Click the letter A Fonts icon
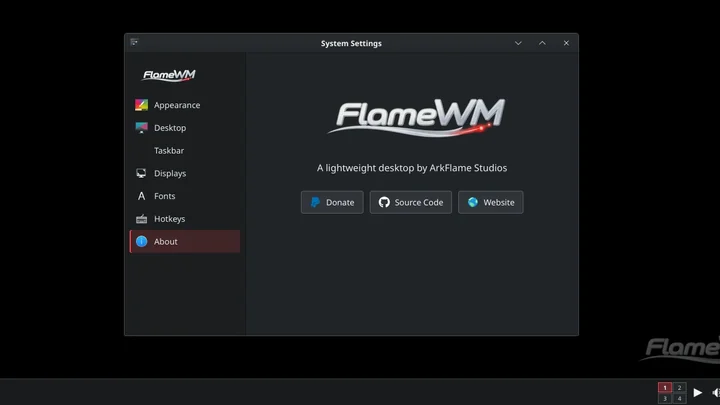This screenshot has height=405, width=720. (x=141, y=196)
